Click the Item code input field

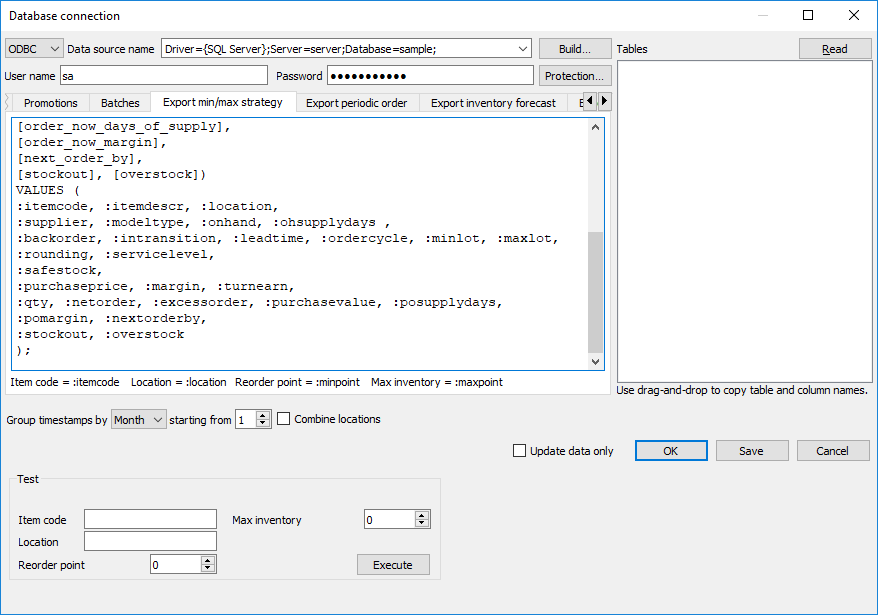pos(150,519)
